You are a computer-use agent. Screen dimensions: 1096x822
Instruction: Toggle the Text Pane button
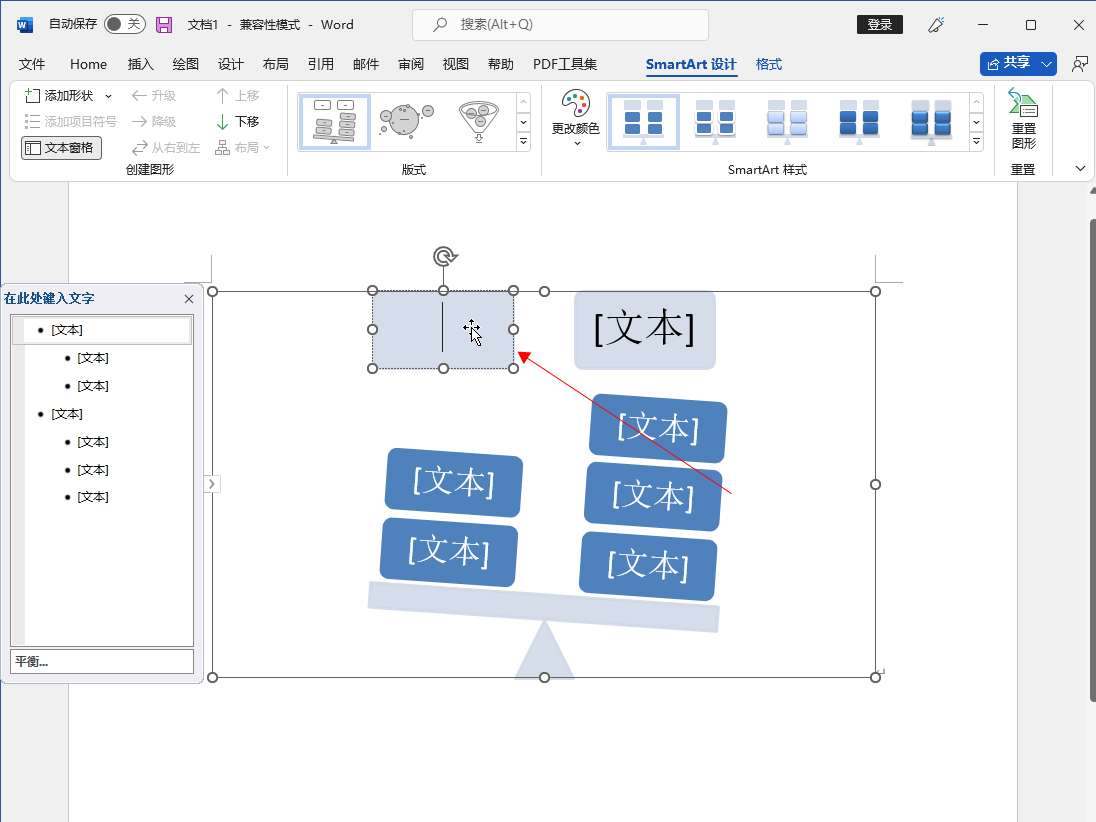(61, 147)
